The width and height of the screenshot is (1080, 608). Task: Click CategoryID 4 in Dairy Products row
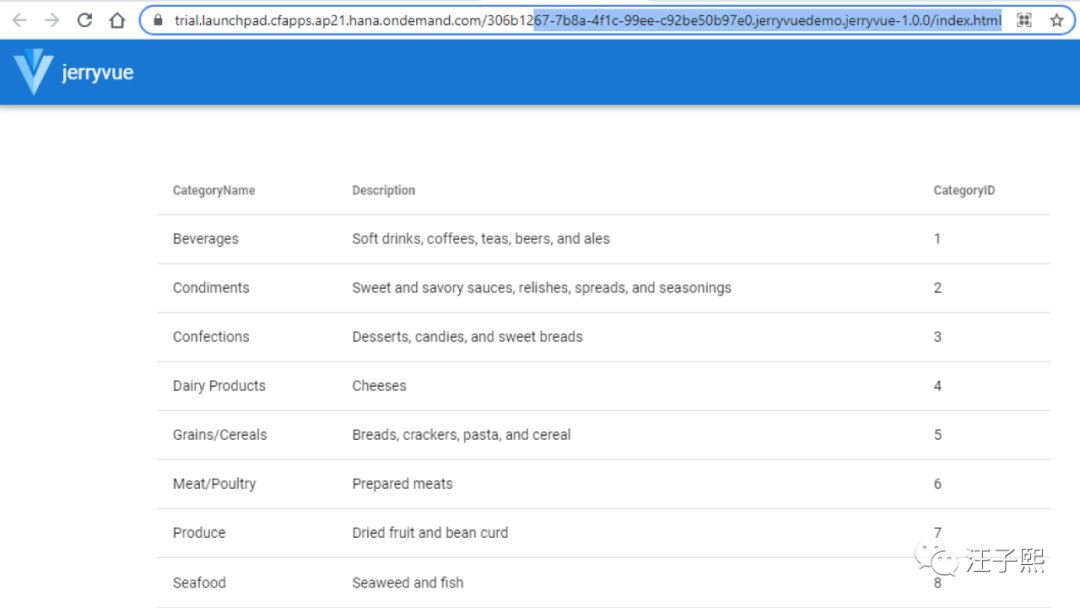937,386
